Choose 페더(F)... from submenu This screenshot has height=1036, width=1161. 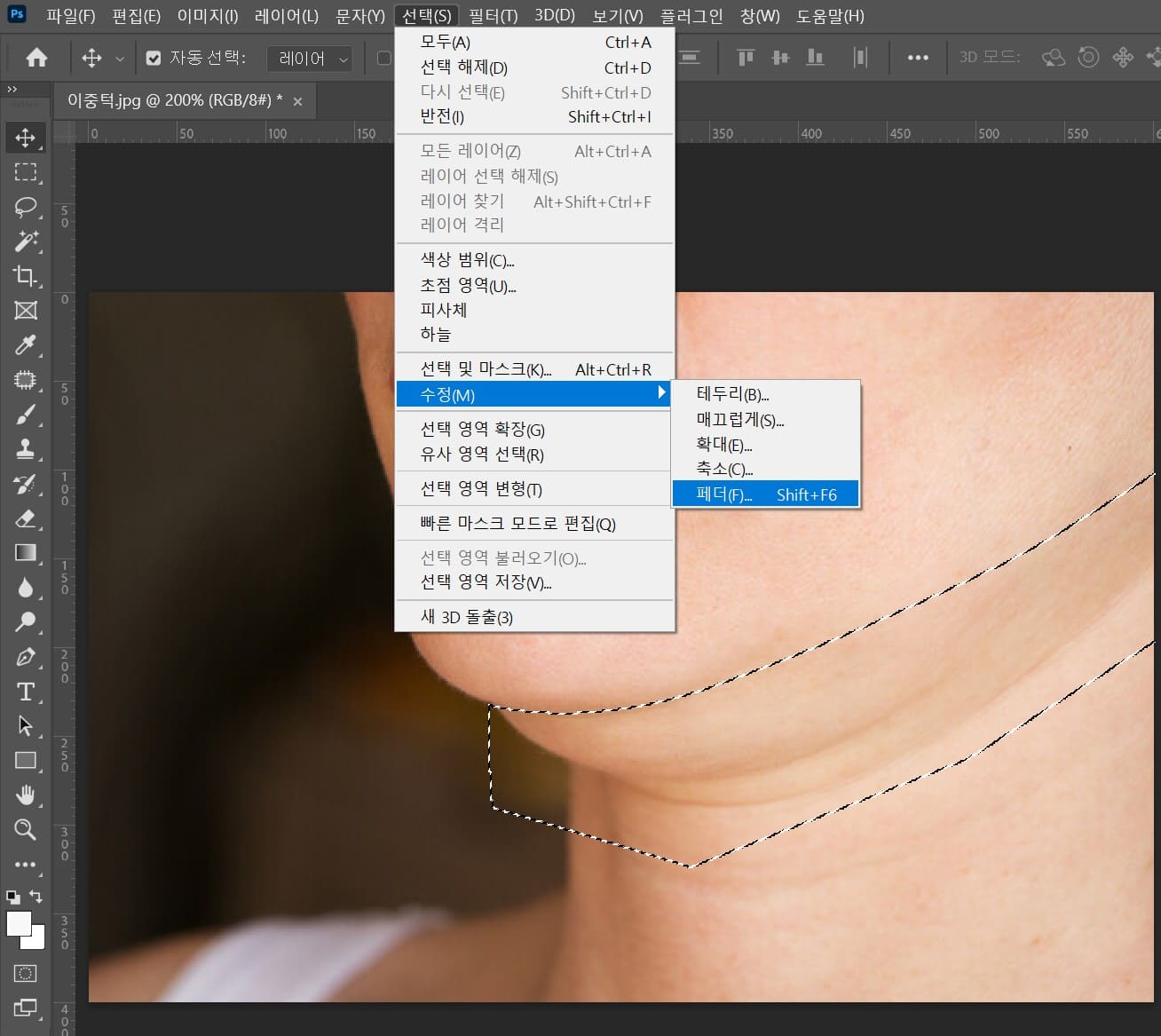coord(765,494)
